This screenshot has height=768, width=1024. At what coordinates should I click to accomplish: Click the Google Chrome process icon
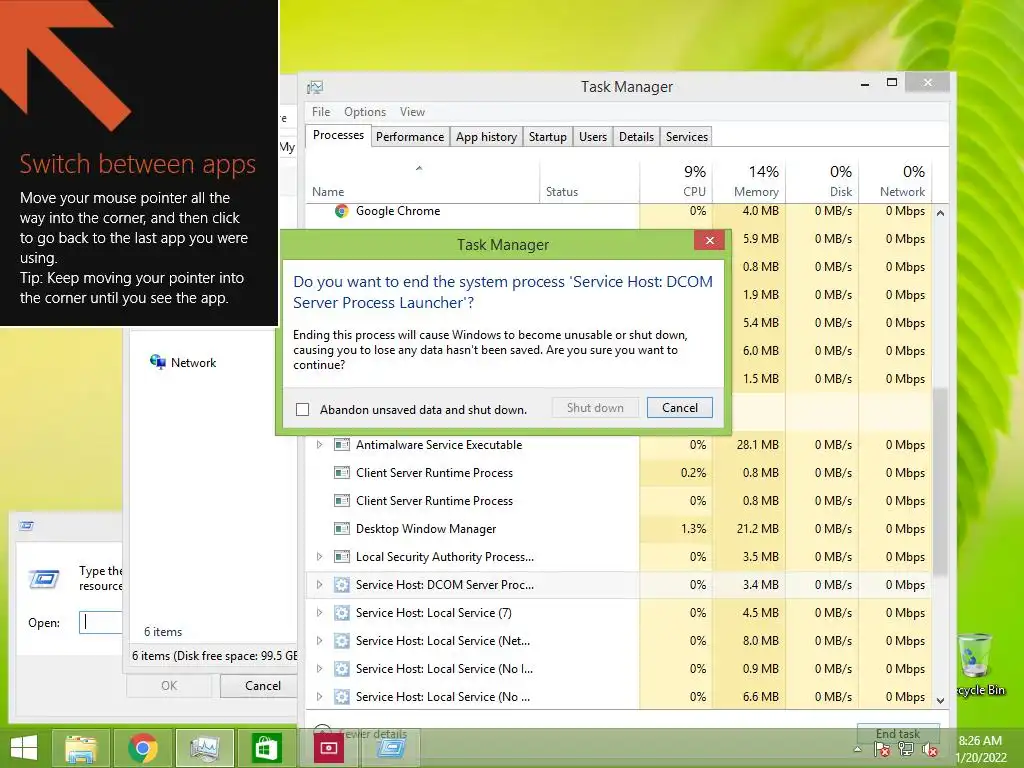pos(342,211)
